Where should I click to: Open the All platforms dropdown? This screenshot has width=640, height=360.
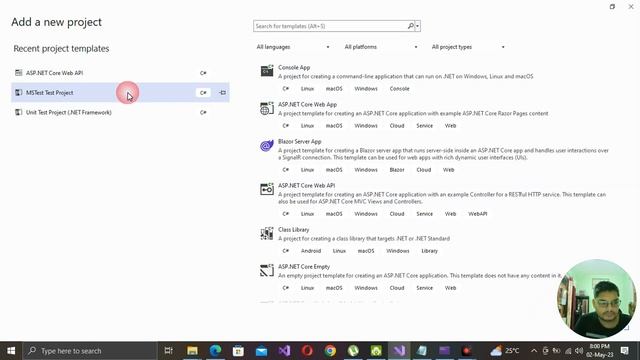tap(381, 47)
